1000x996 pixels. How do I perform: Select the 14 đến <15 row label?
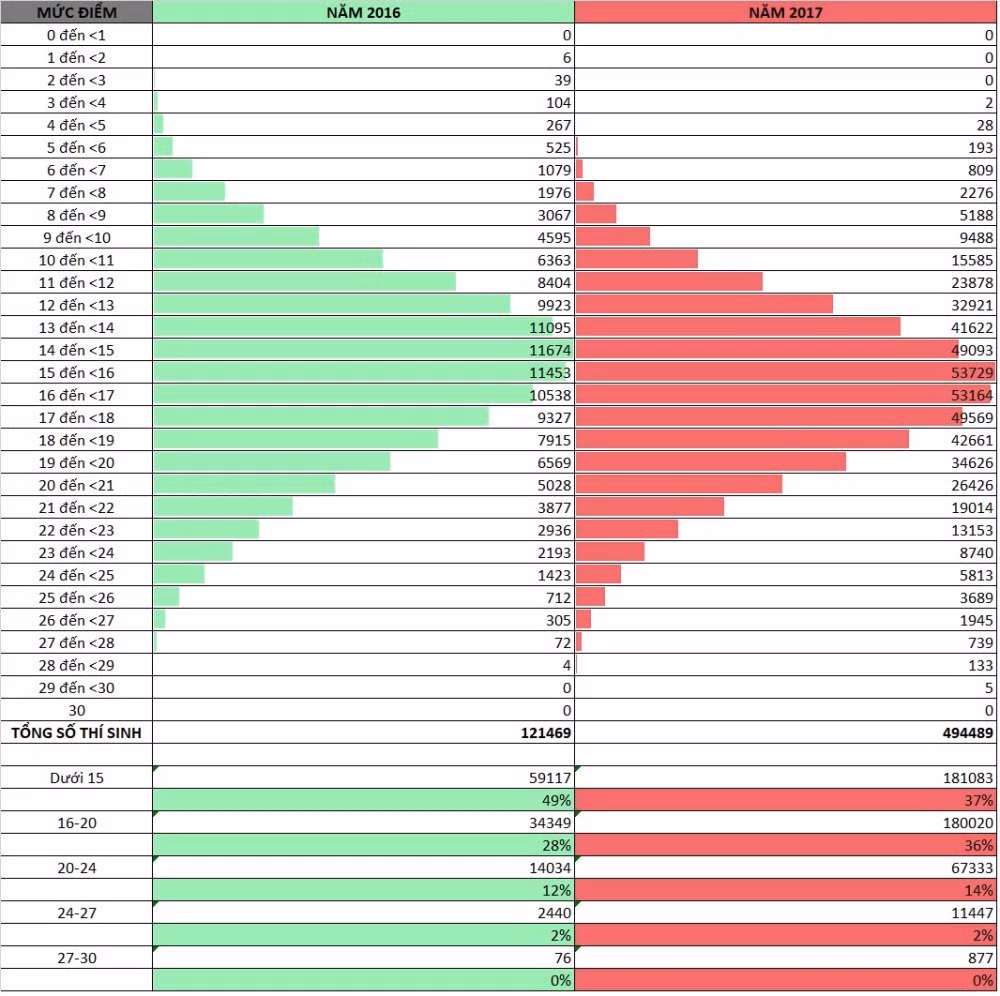(x=77, y=350)
